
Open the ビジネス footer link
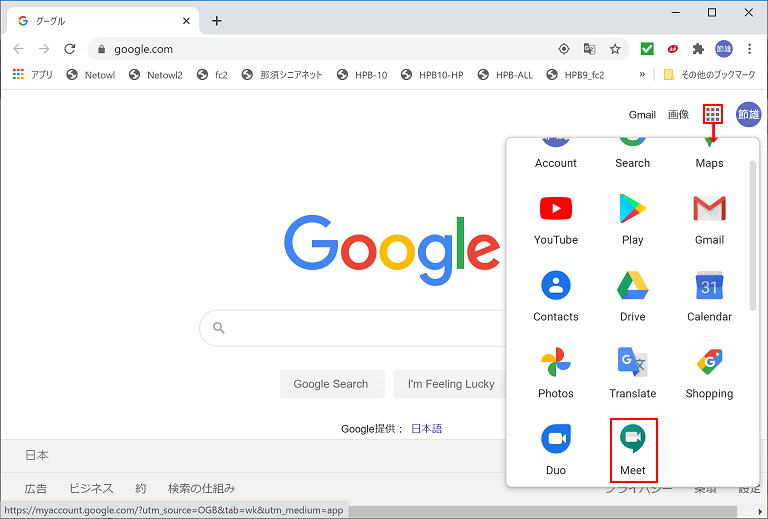[x=91, y=488]
